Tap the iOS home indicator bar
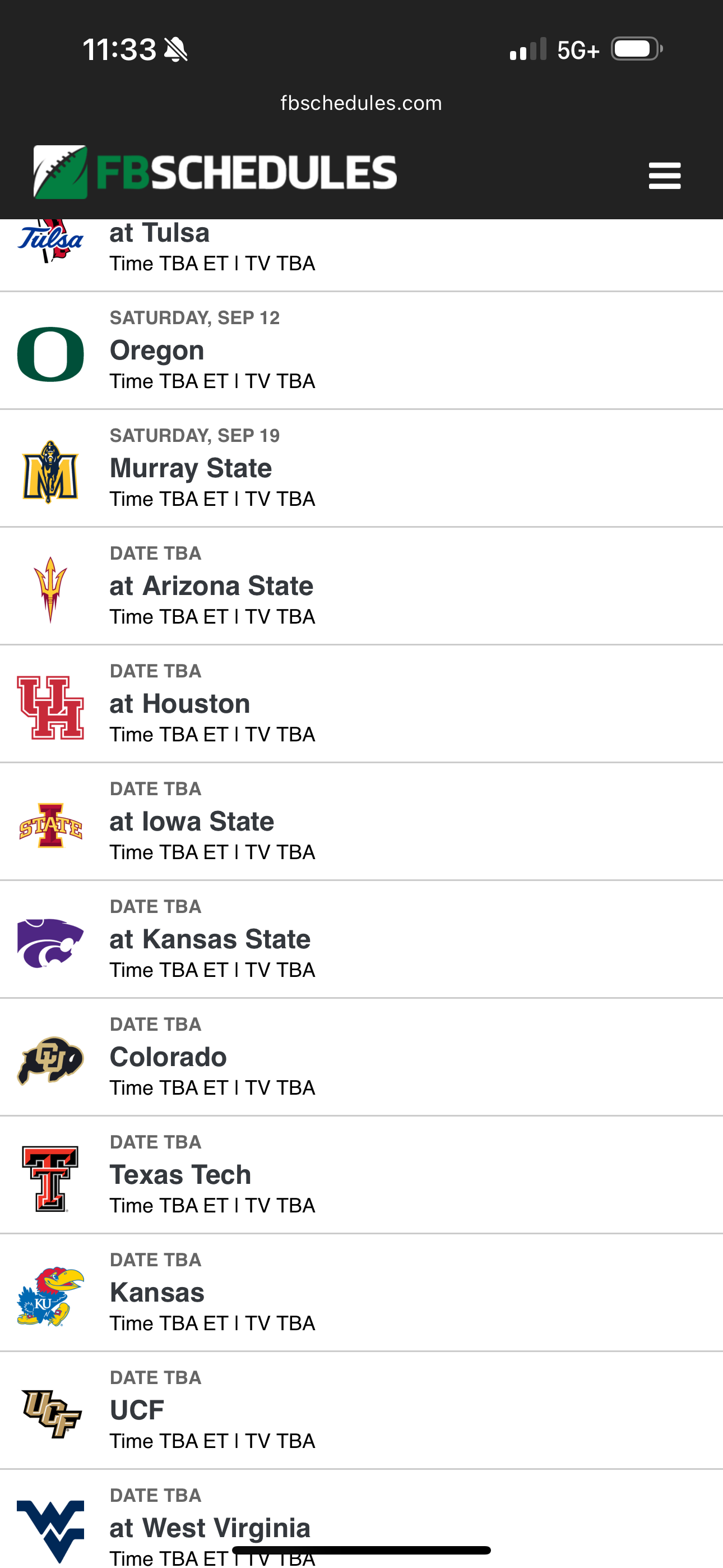Image resolution: width=723 pixels, height=1568 pixels. [361, 1549]
